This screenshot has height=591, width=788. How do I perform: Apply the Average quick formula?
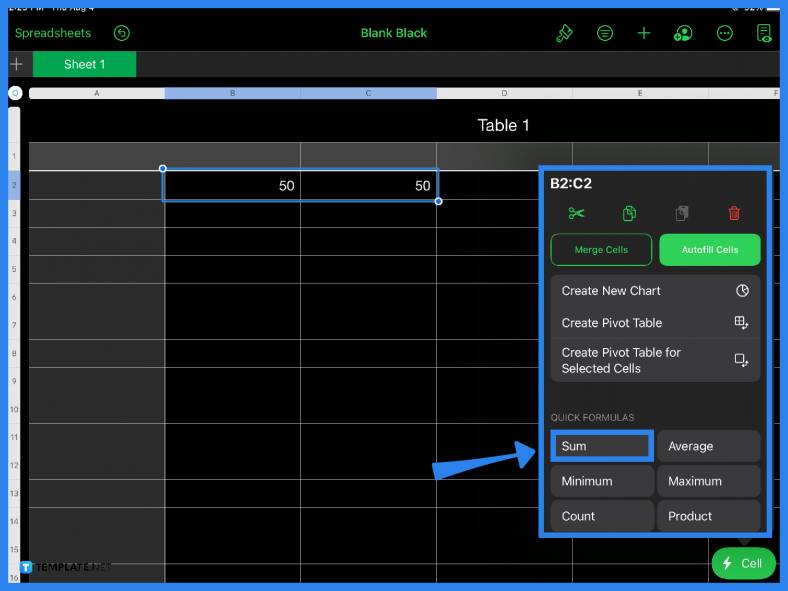(x=708, y=446)
